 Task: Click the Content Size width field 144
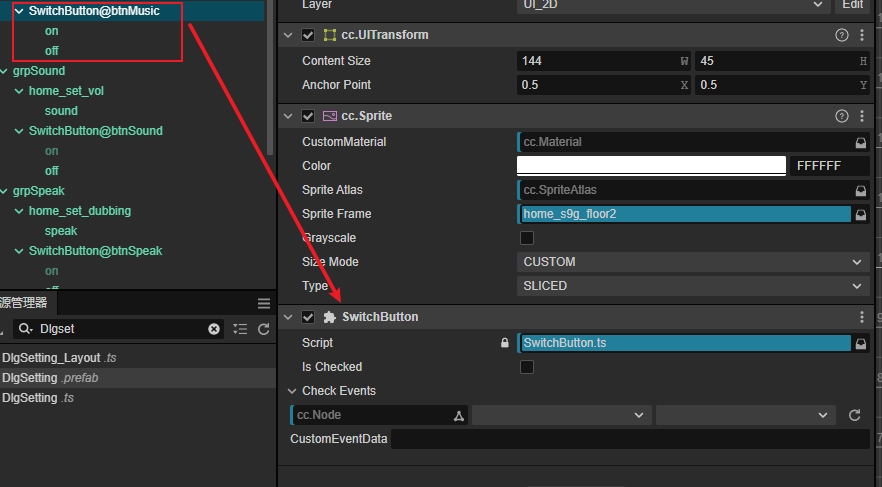604,61
